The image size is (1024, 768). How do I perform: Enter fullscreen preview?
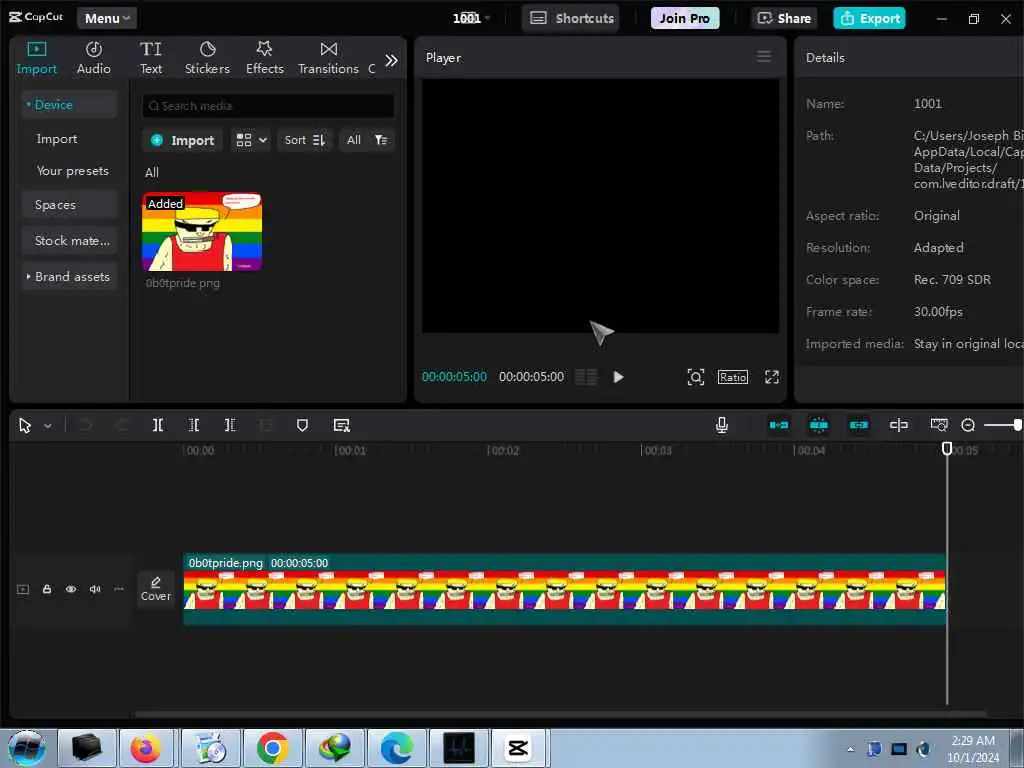point(772,377)
